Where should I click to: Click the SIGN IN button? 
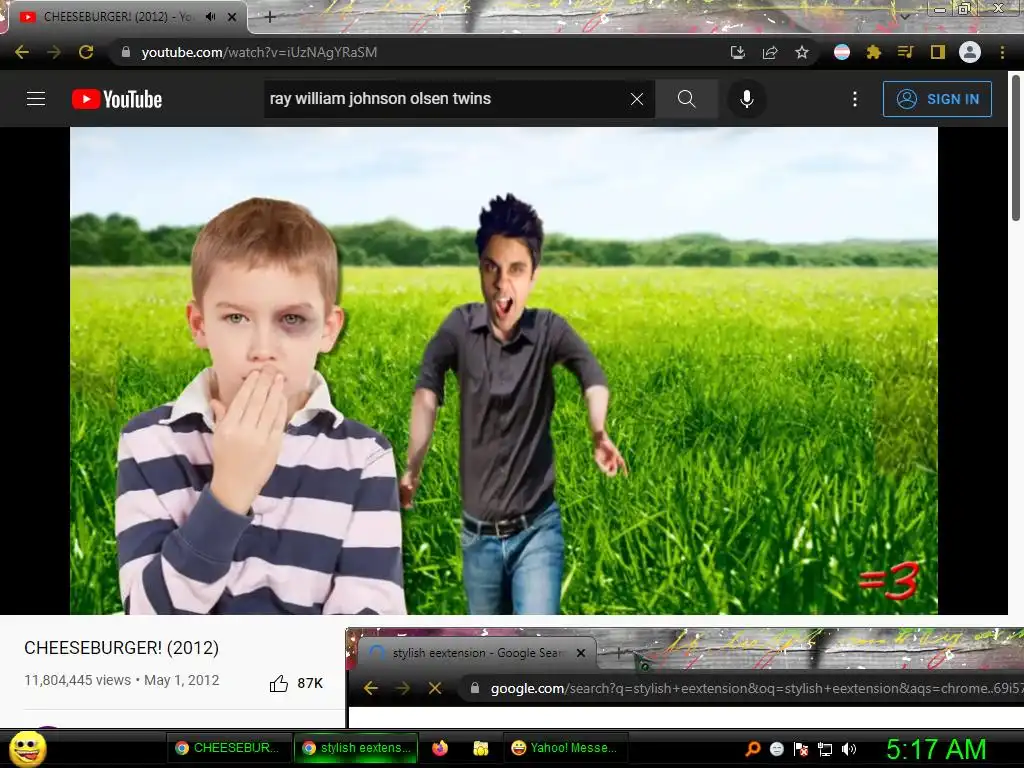(x=937, y=99)
